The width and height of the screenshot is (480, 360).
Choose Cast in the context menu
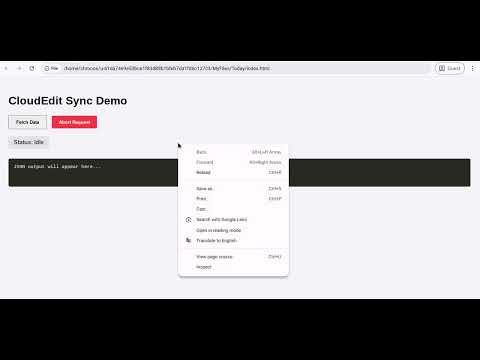[x=233, y=209]
